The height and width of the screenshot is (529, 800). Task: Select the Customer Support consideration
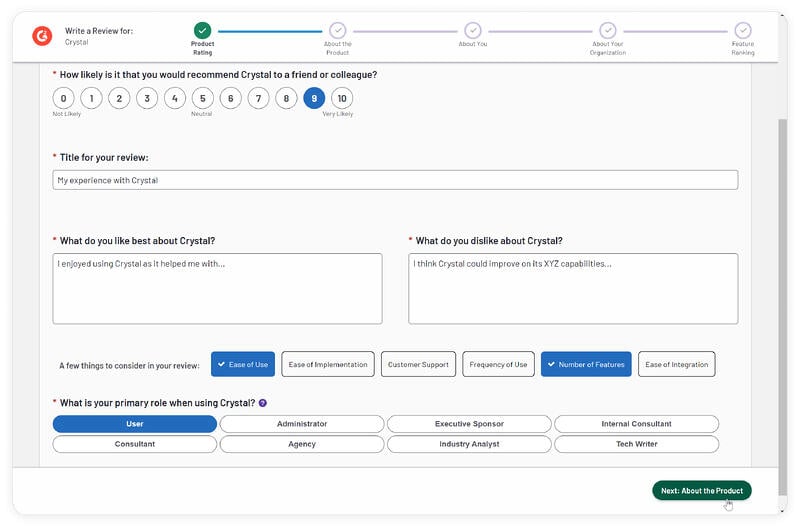418,365
